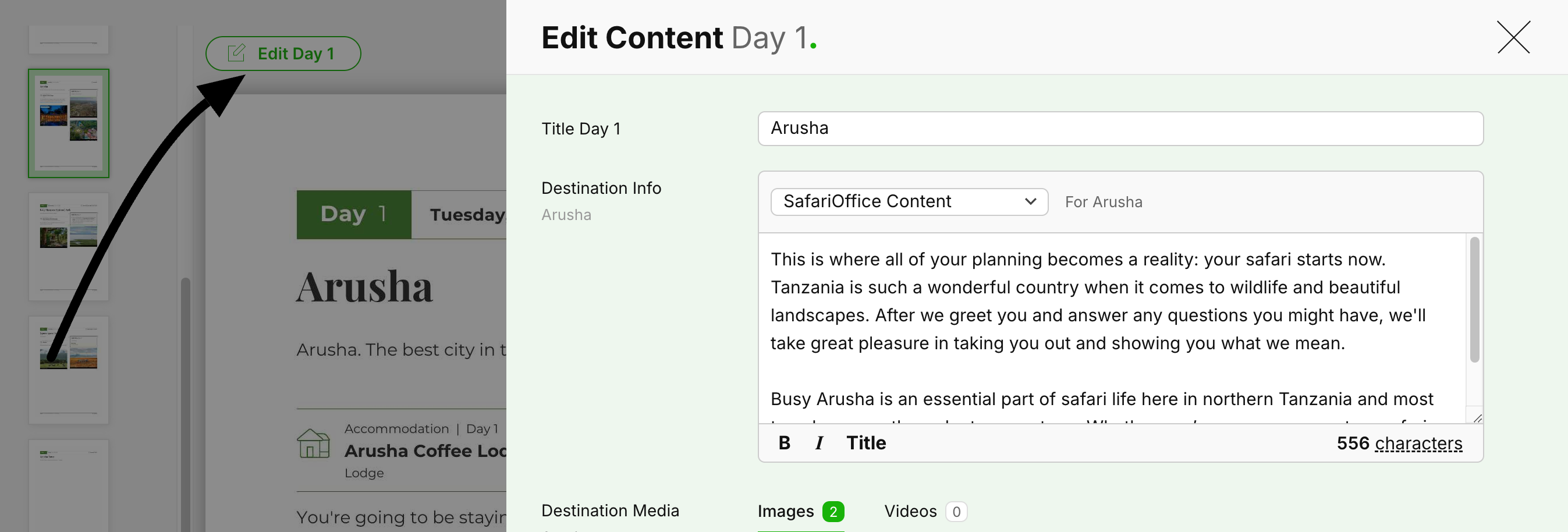Click the Bold formatting icon

pos(784,443)
